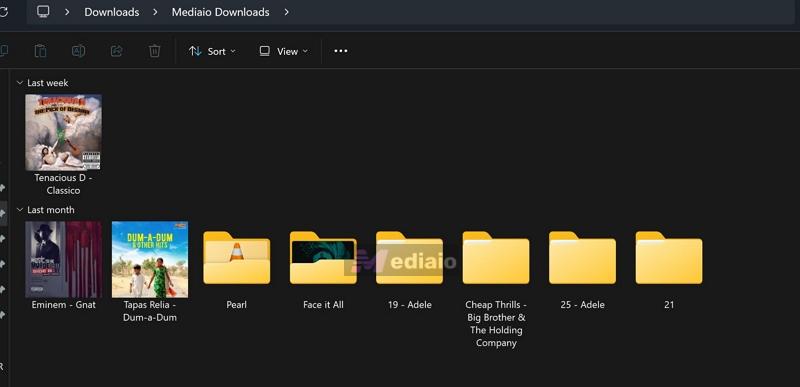Image resolution: width=800 pixels, height=387 pixels.
Task: Click the 'Last month' group header text
Action: tap(51, 210)
